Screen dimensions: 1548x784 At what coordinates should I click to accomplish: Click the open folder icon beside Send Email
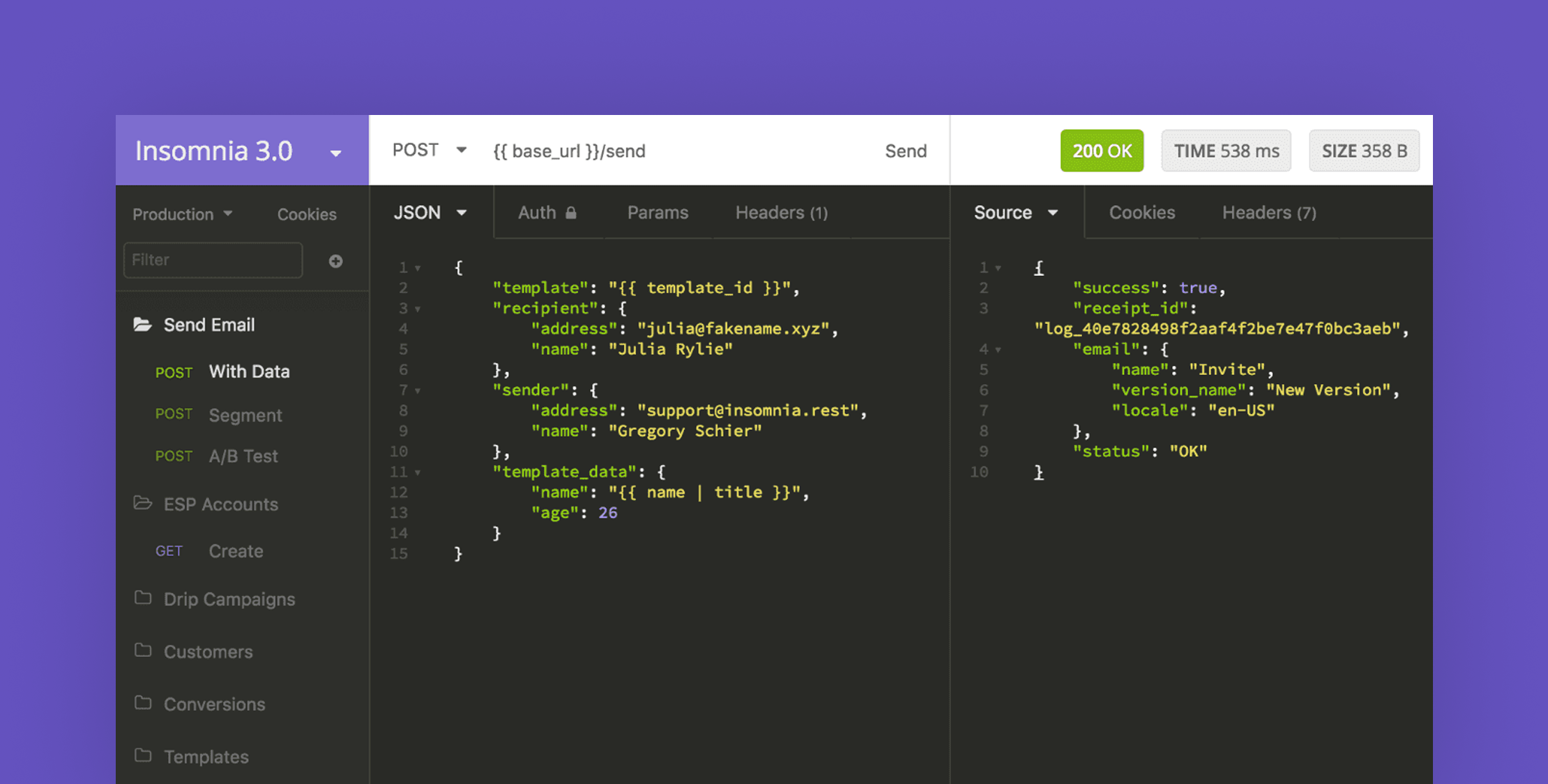pos(143,324)
